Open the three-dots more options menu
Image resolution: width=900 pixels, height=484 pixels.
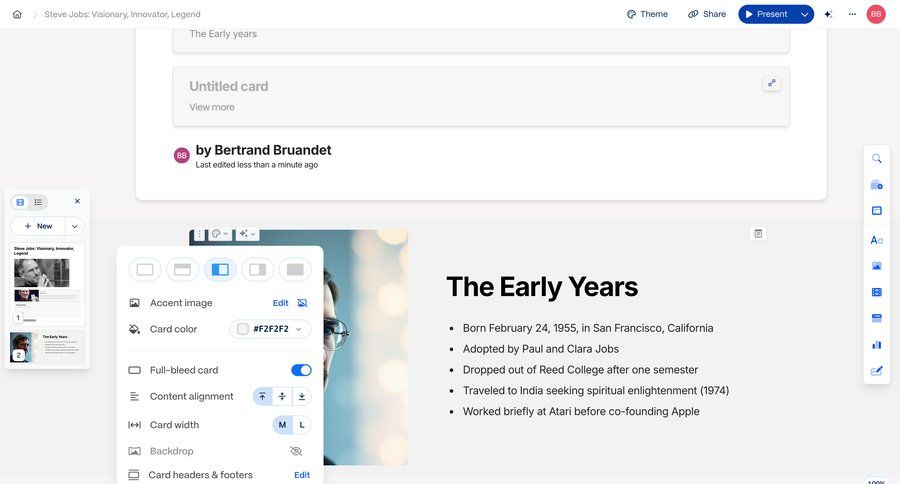click(x=852, y=14)
